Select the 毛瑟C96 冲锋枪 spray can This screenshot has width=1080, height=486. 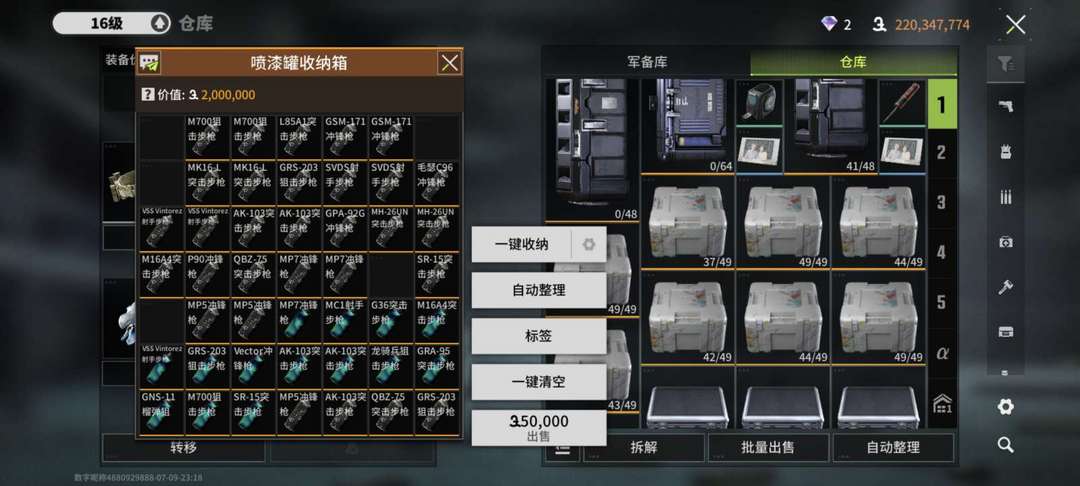437,182
